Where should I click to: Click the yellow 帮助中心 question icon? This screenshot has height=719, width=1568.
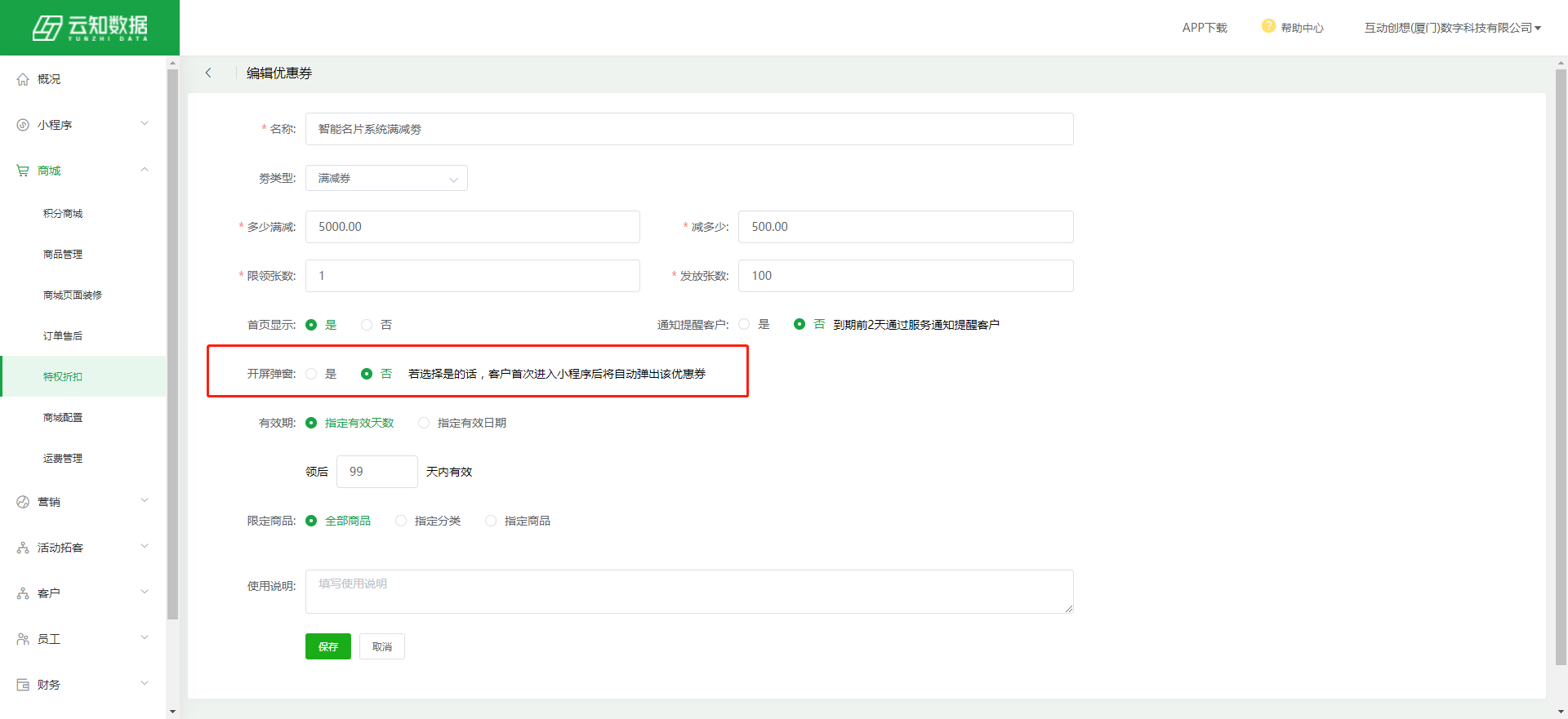pos(1268,26)
